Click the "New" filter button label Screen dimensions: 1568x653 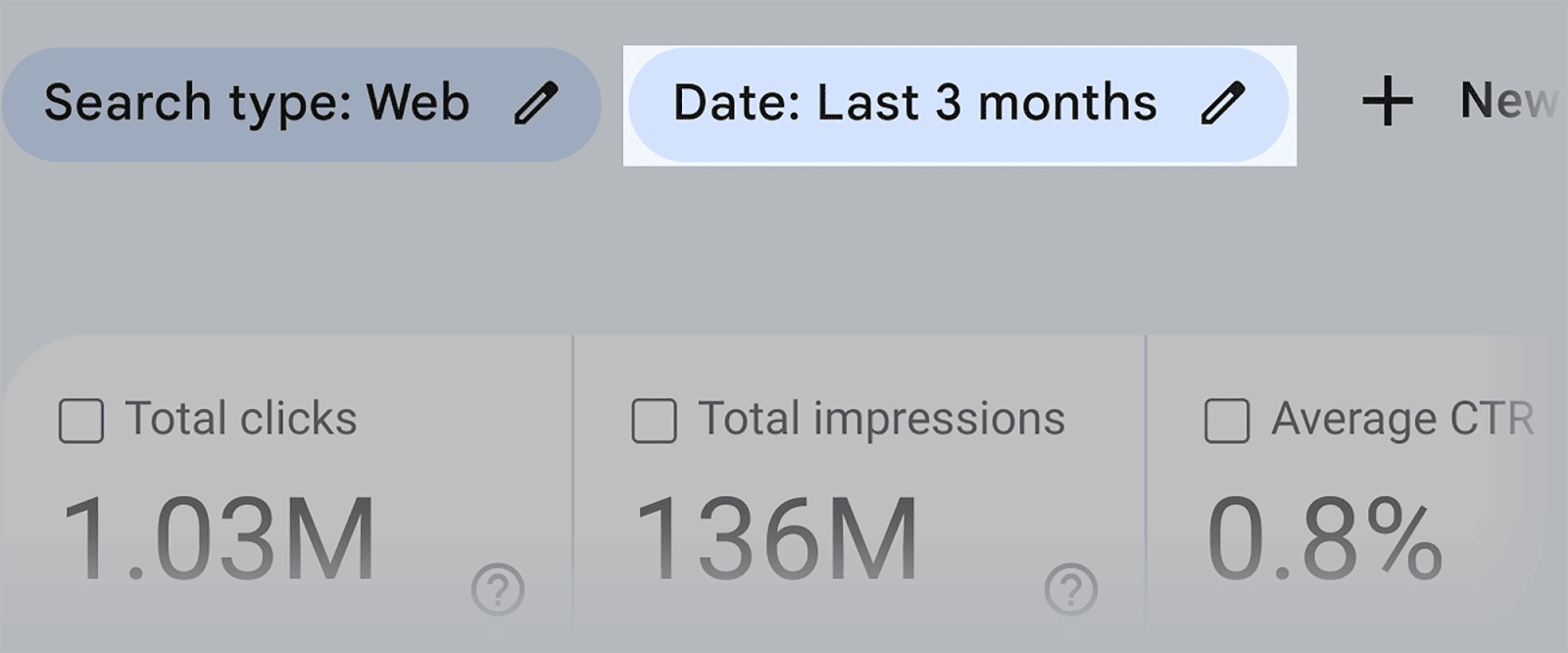[1507, 101]
